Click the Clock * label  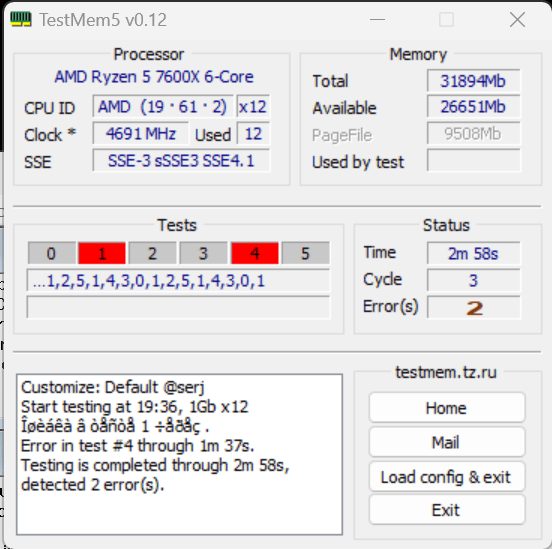[50, 135]
